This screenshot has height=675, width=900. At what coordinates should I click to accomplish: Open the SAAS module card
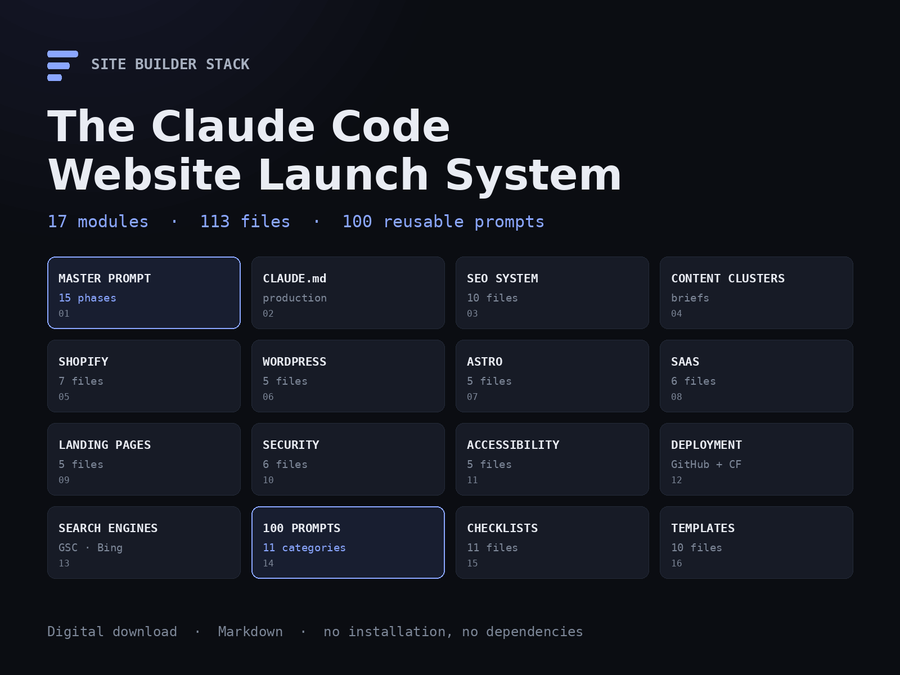click(757, 376)
